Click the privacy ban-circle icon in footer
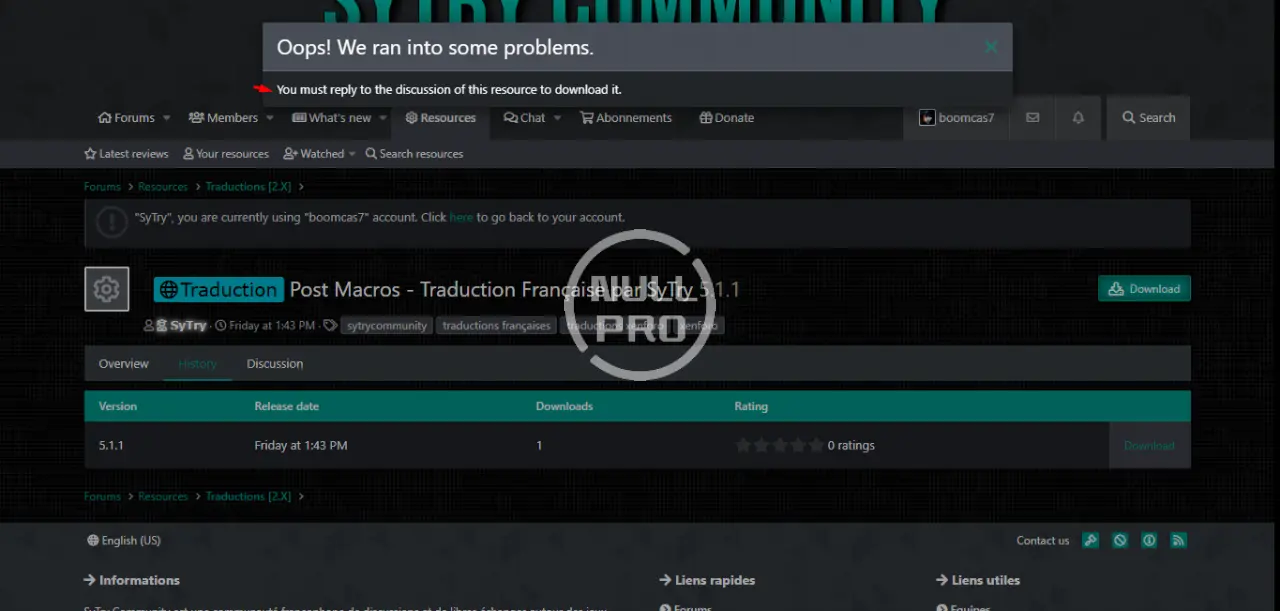Screen dimensions: 1280x611 pos(1120,540)
